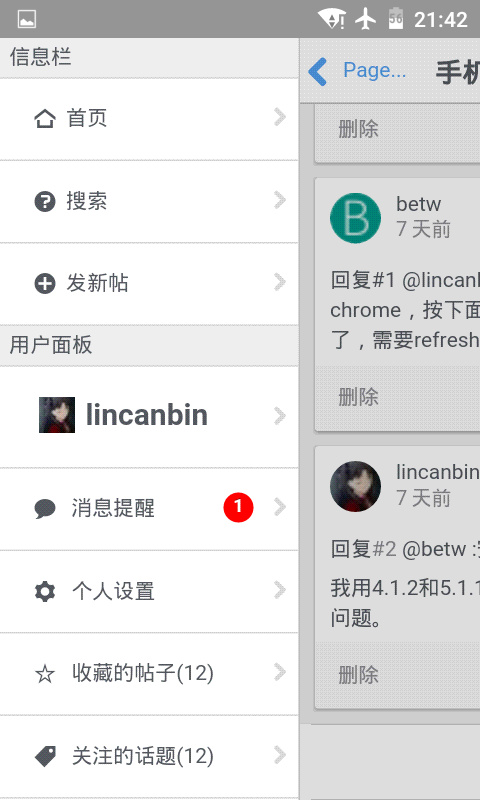480x800 pixels.
Task: Tap the plus icon for 发新帖
Action: pyautogui.click(x=45, y=283)
